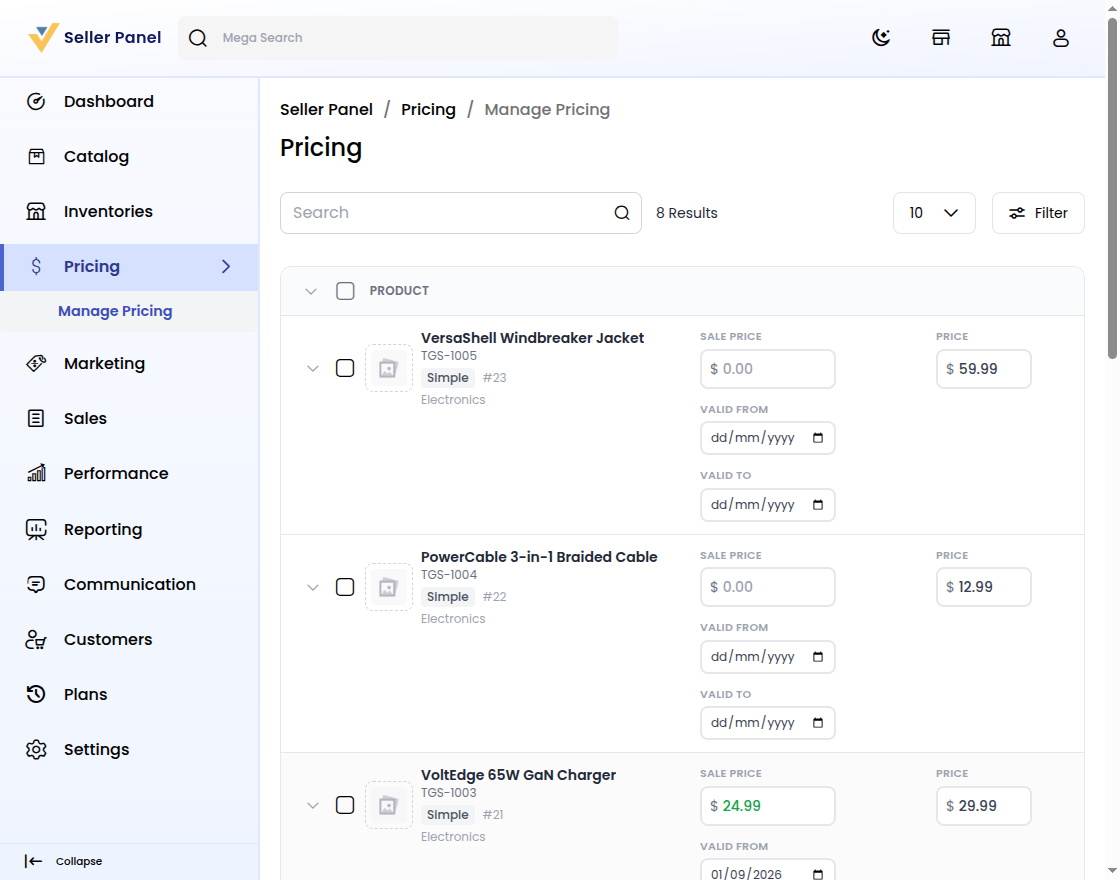Click VoltEdge price field showing 29.99
The image size is (1120, 880).
[x=984, y=806]
